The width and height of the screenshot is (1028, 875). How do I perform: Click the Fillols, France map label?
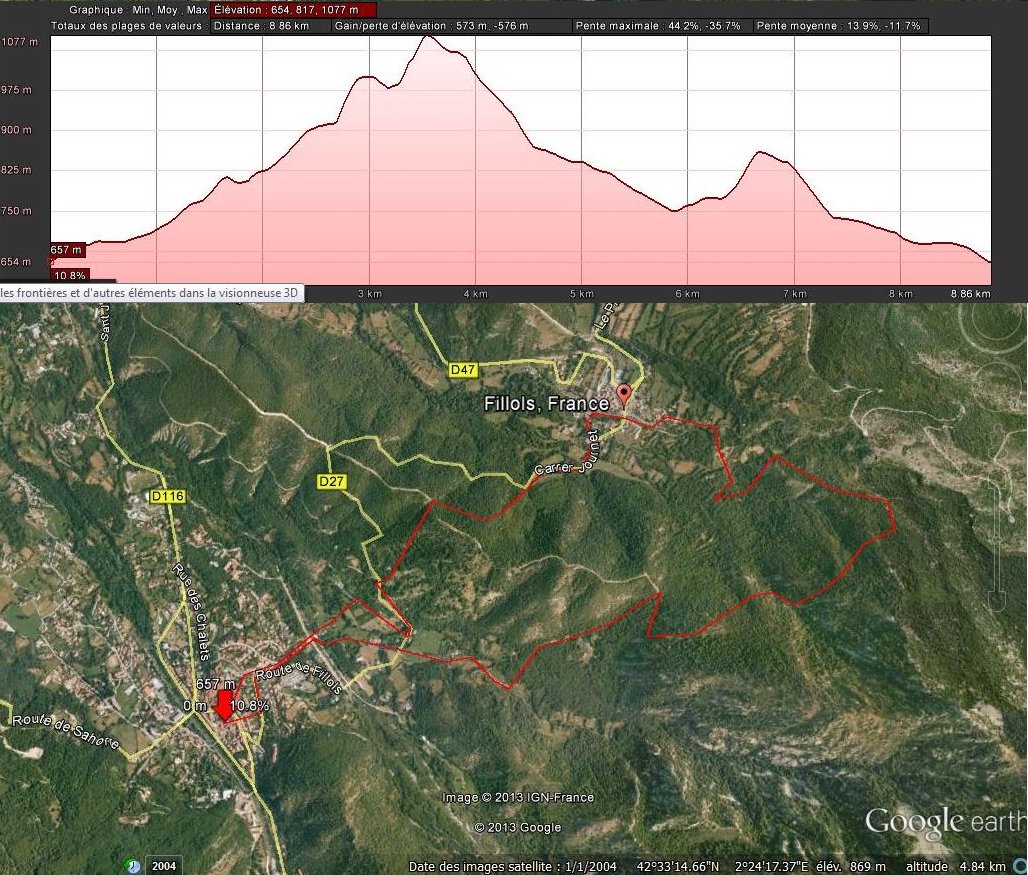click(546, 404)
